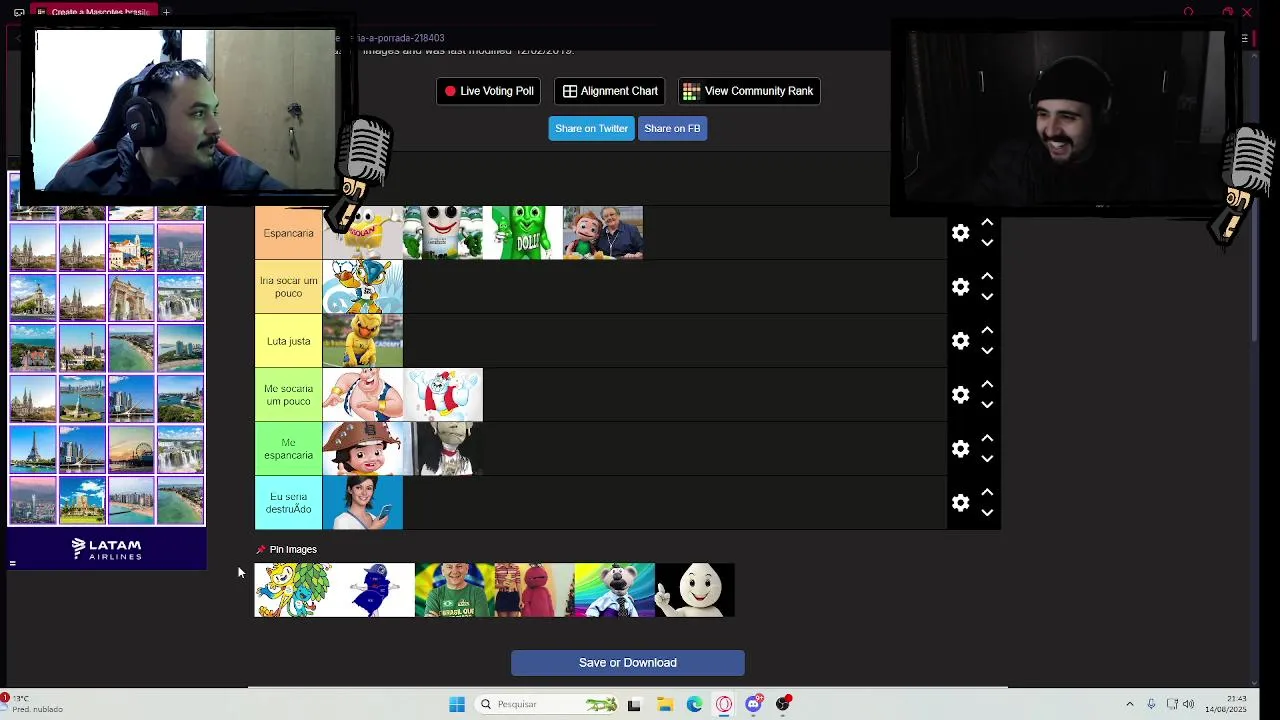Click the Eu seria destruído tier label
The image size is (1280, 720).
288,503
